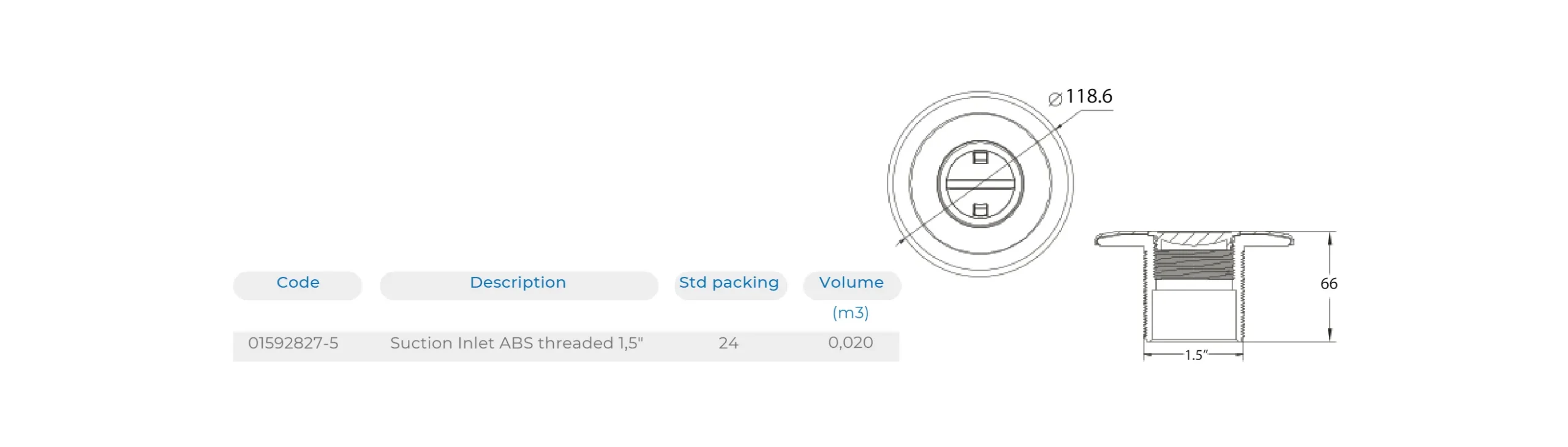Image resolution: width=1568 pixels, height=447 pixels.
Task: Click the Code column header
Action: coord(298,283)
